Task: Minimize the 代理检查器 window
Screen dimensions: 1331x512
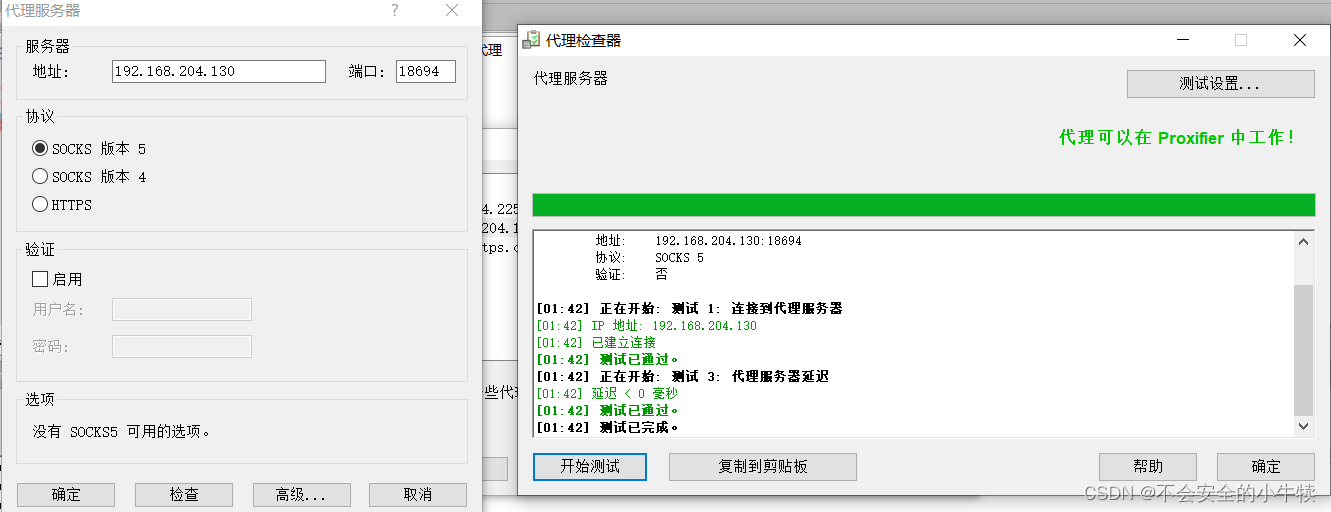Action: (x=1183, y=40)
